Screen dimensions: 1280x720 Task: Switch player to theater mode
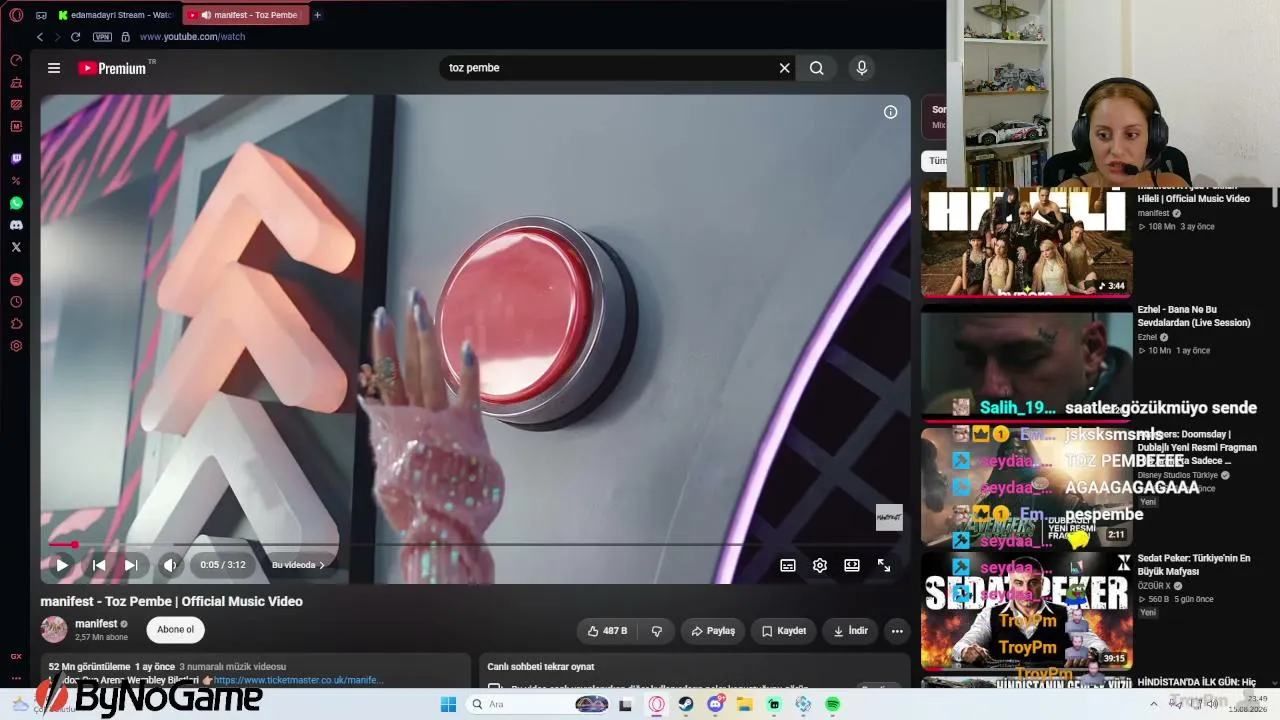pos(852,565)
